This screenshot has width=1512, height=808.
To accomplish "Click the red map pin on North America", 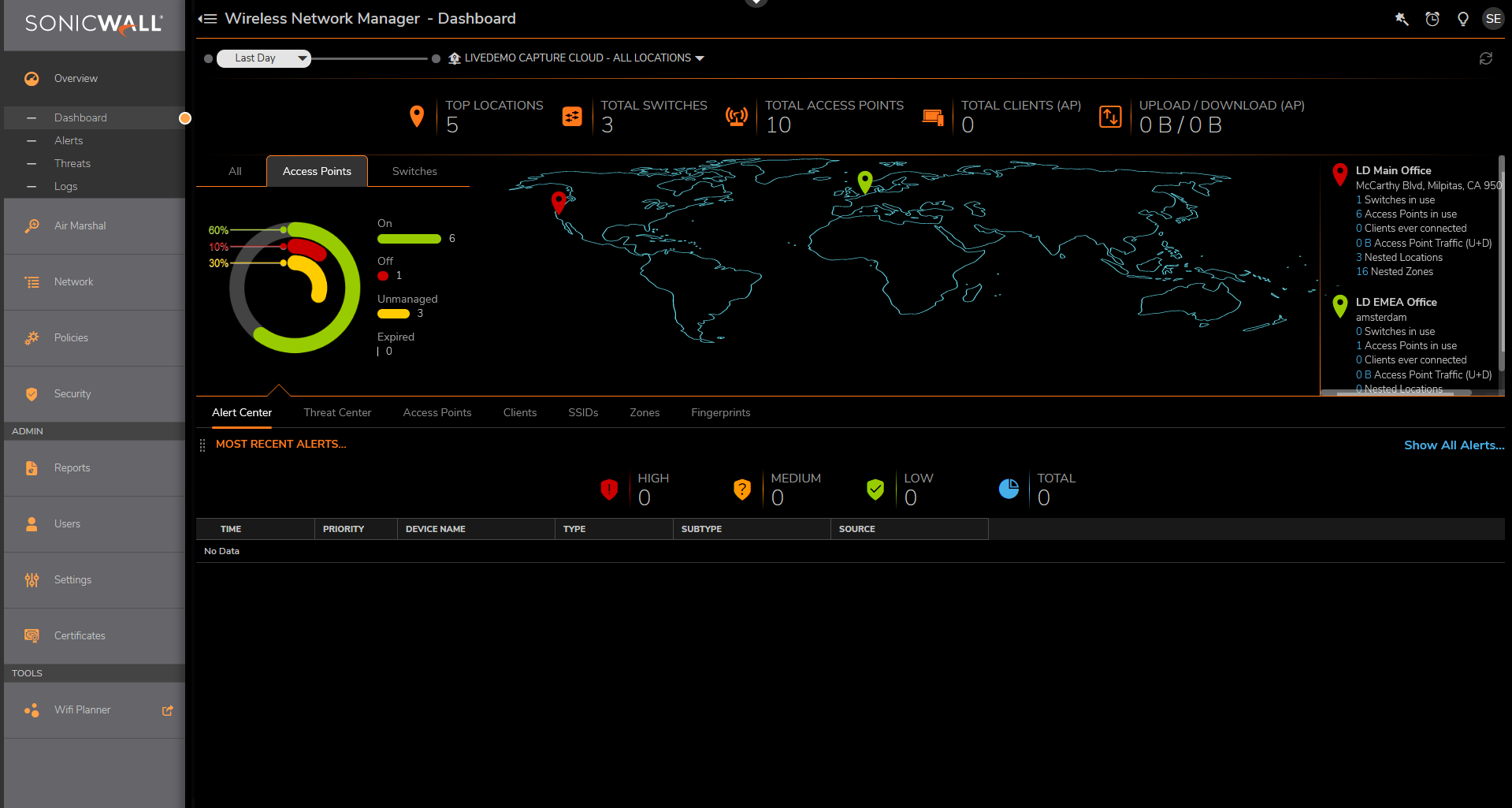I will [x=559, y=202].
